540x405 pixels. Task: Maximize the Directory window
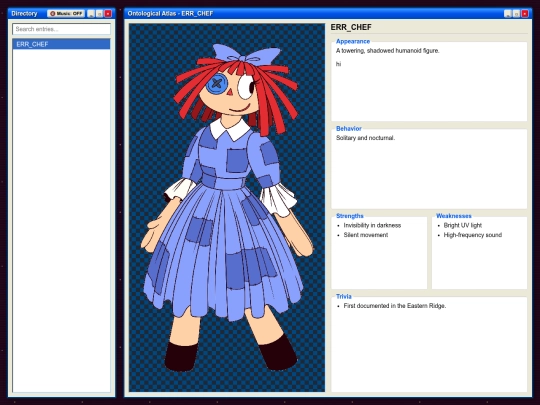click(100, 13)
